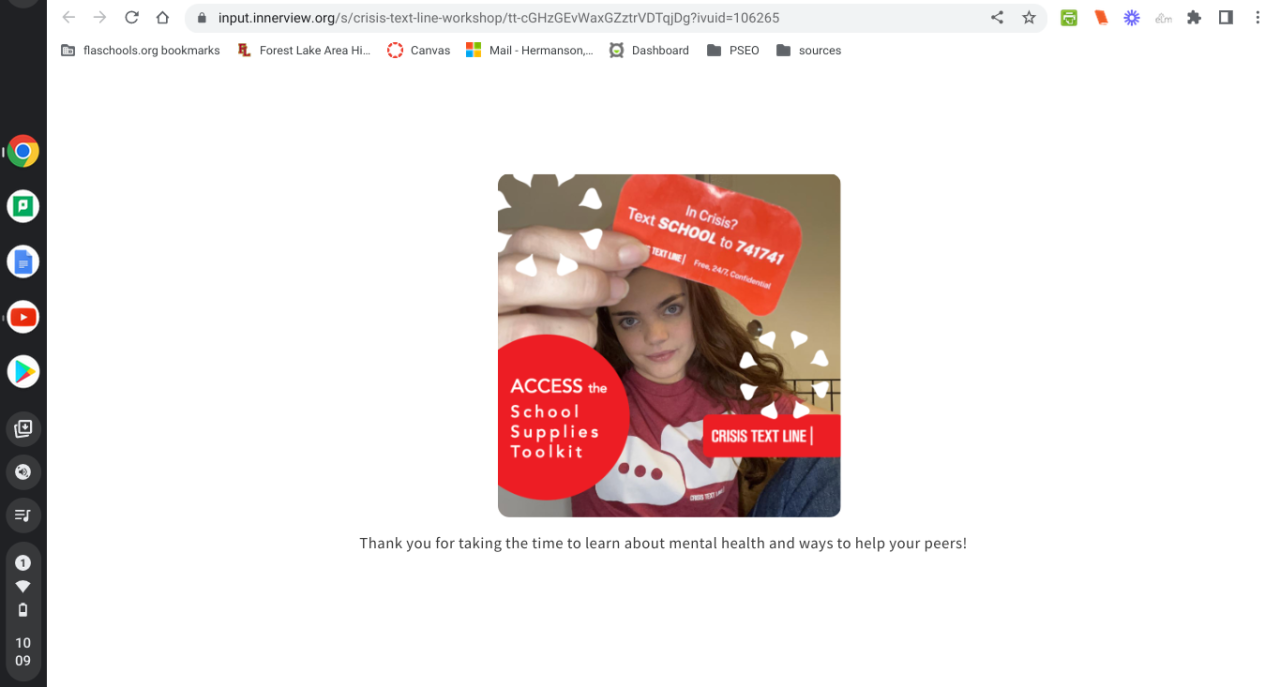This screenshot has height=687, width=1280.
Task: Open the elm extension
Action: [1163, 18]
